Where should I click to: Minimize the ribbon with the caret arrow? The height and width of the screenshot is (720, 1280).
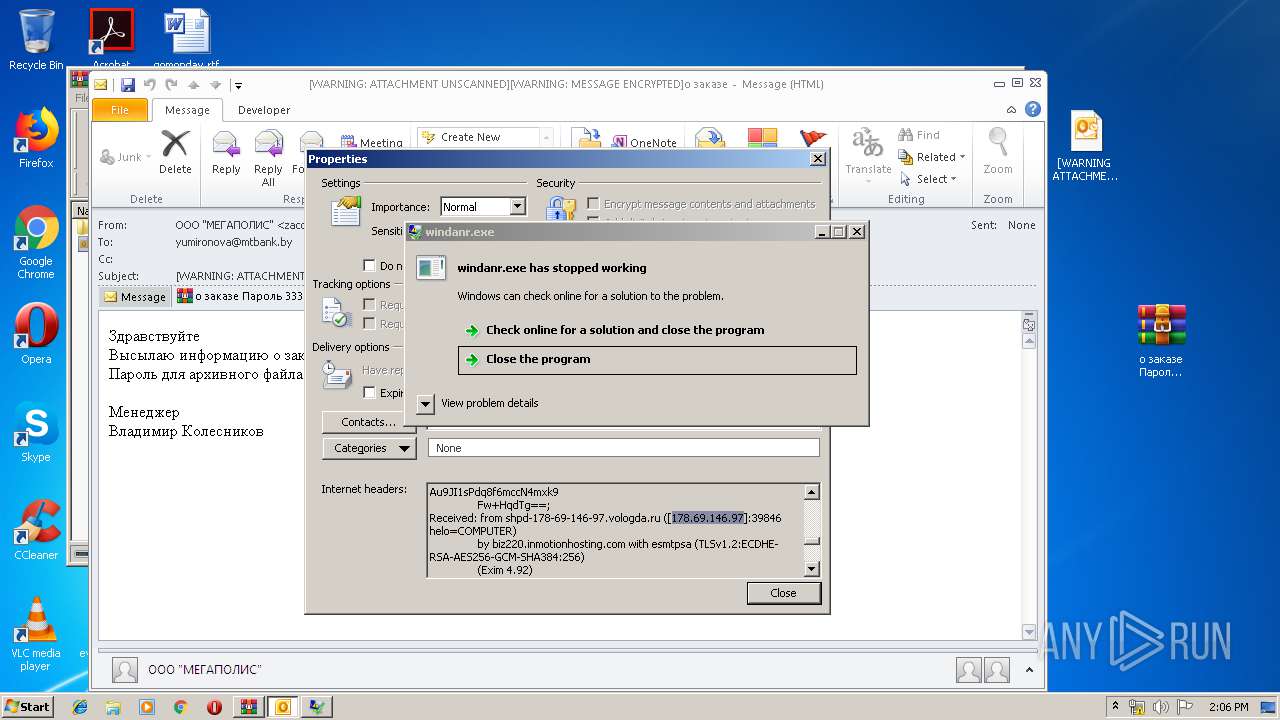1012,110
